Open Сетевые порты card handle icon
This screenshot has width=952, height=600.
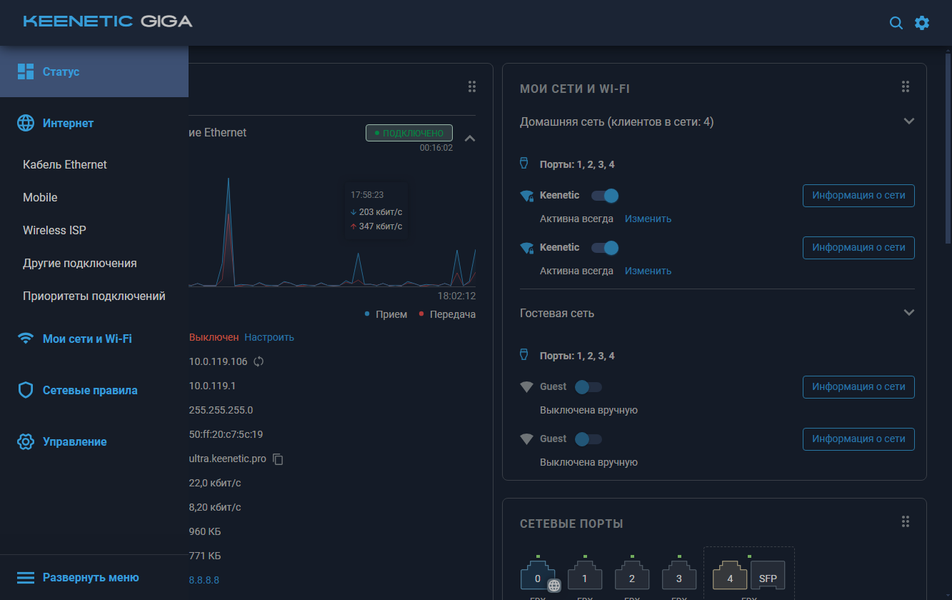pos(905,522)
